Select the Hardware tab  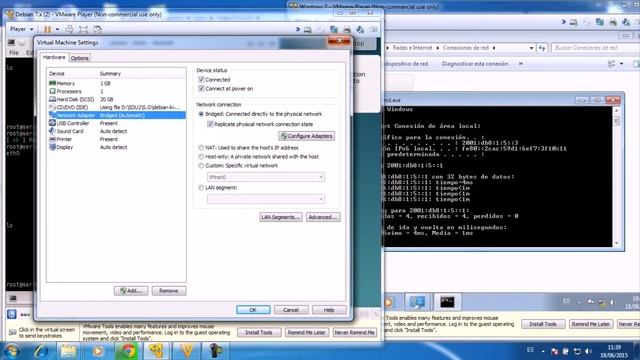click(54, 58)
